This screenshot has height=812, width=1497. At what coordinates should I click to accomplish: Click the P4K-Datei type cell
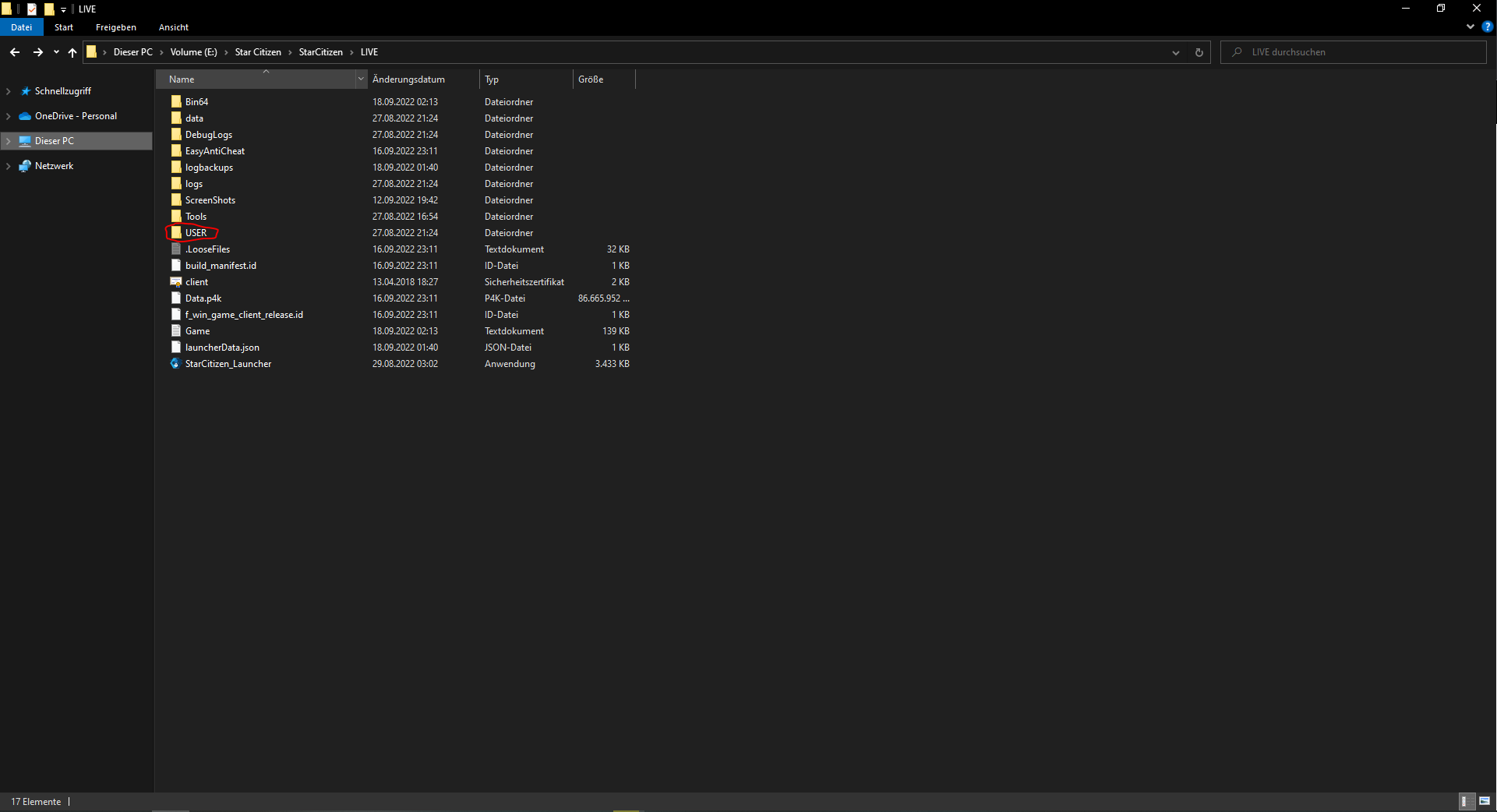tap(505, 298)
